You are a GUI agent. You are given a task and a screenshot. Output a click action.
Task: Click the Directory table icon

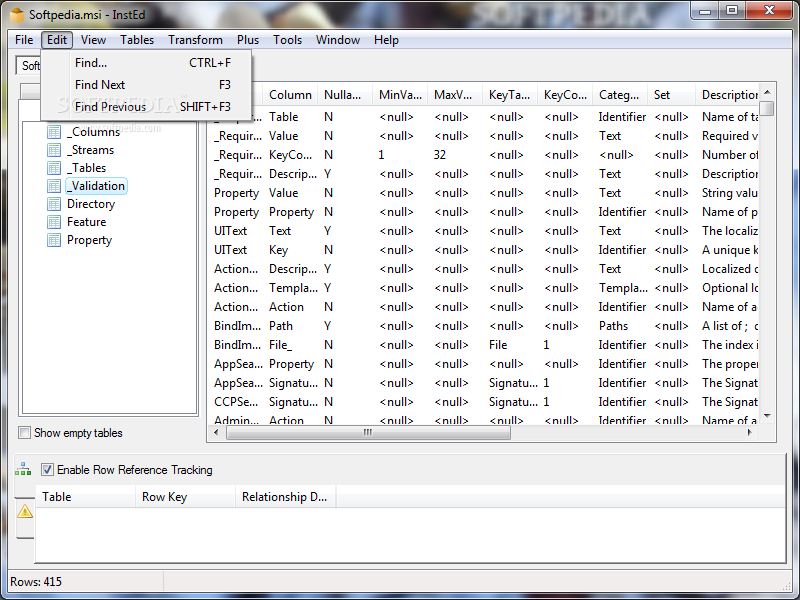pos(54,204)
